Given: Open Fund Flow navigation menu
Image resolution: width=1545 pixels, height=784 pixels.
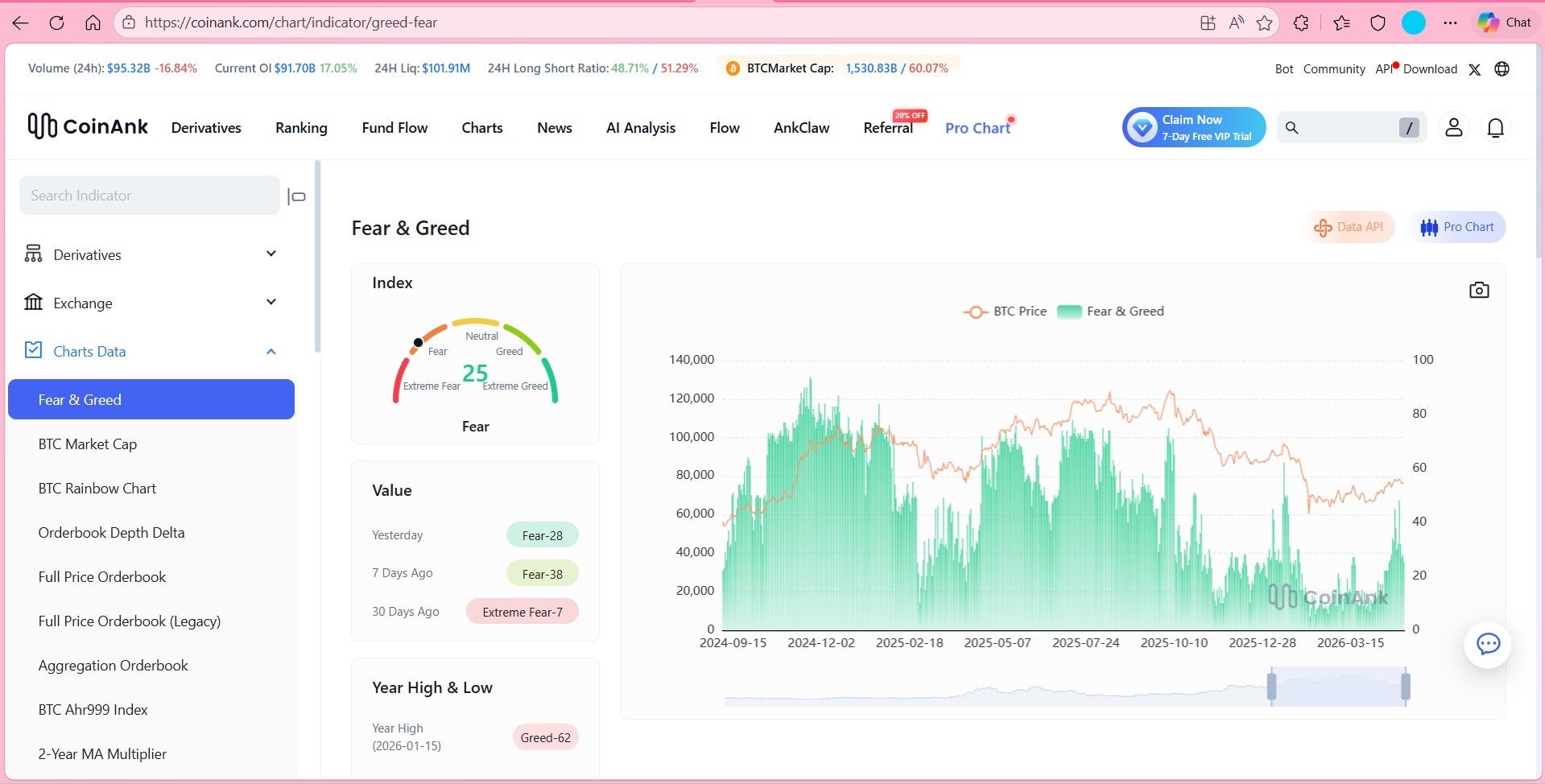Looking at the screenshot, I should [x=395, y=128].
